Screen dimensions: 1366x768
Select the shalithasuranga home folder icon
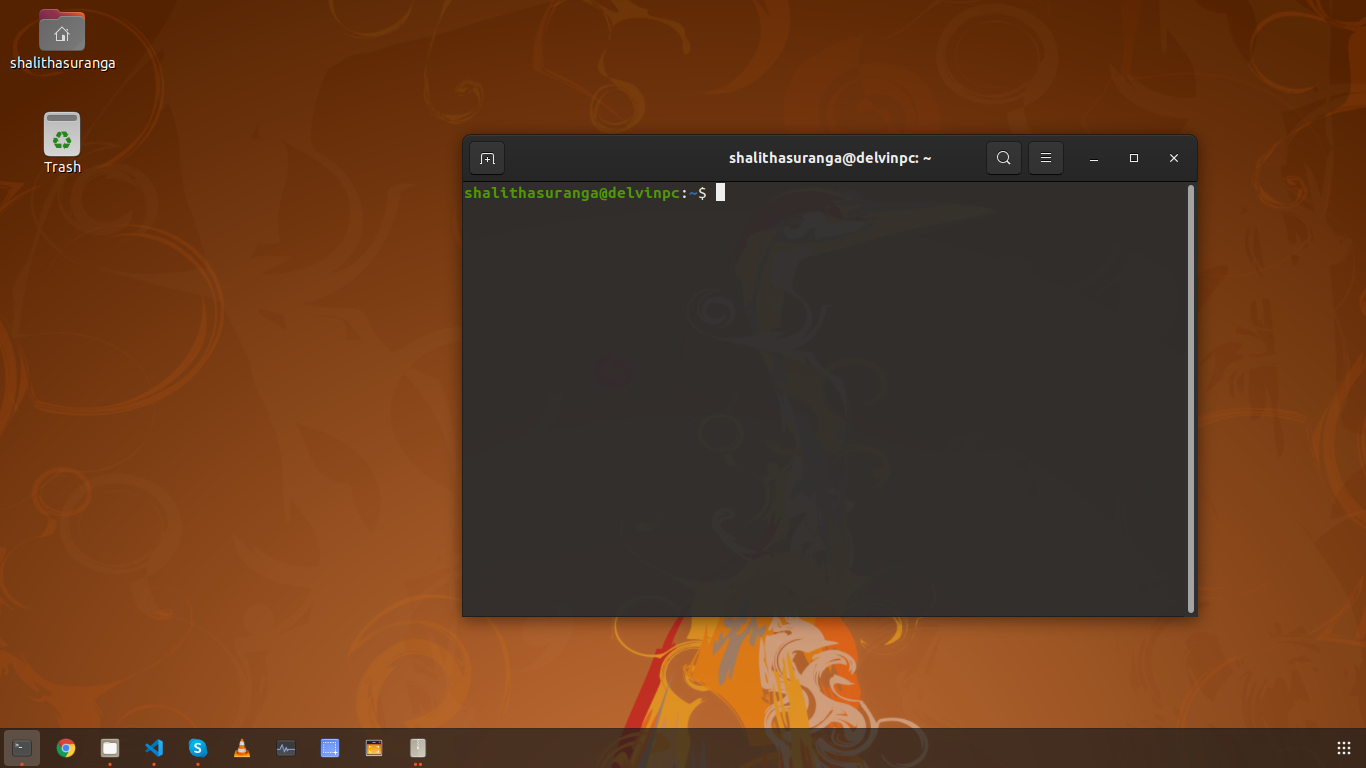62,32
